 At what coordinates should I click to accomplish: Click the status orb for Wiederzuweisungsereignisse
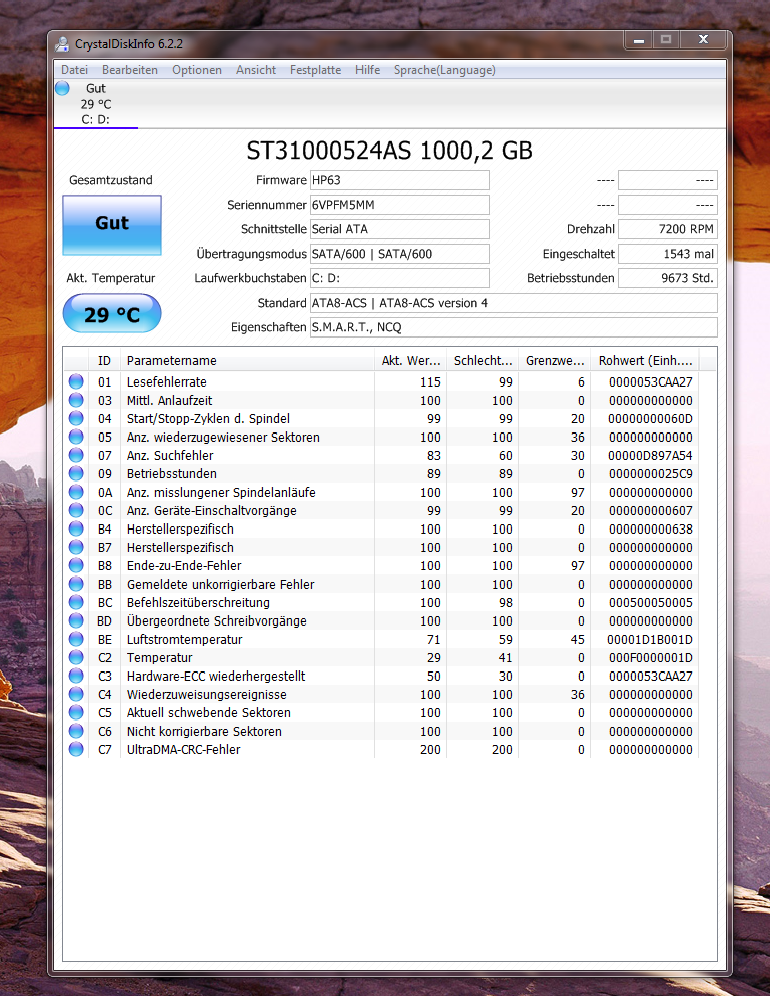[x=76, y=694]
